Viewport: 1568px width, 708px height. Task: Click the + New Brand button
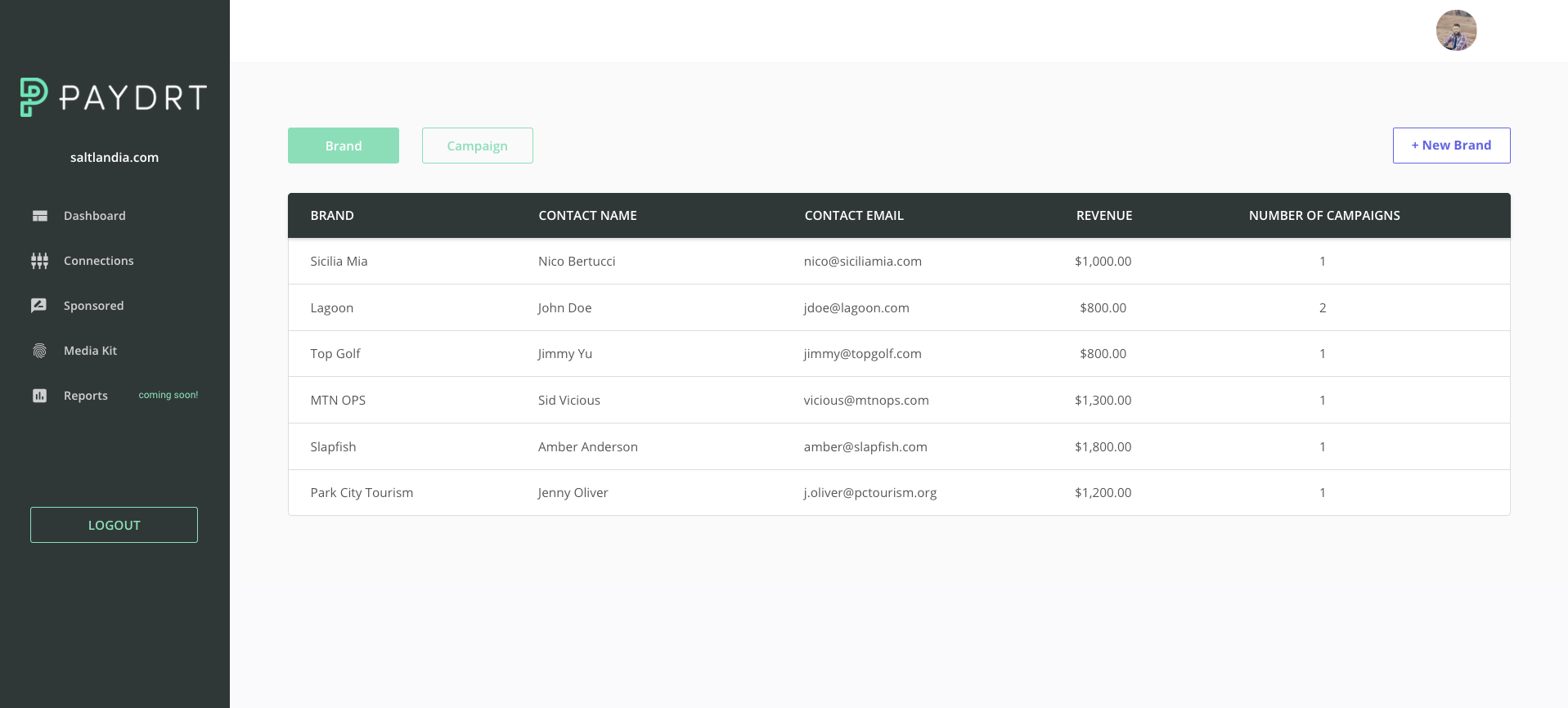pos(1452,146)
